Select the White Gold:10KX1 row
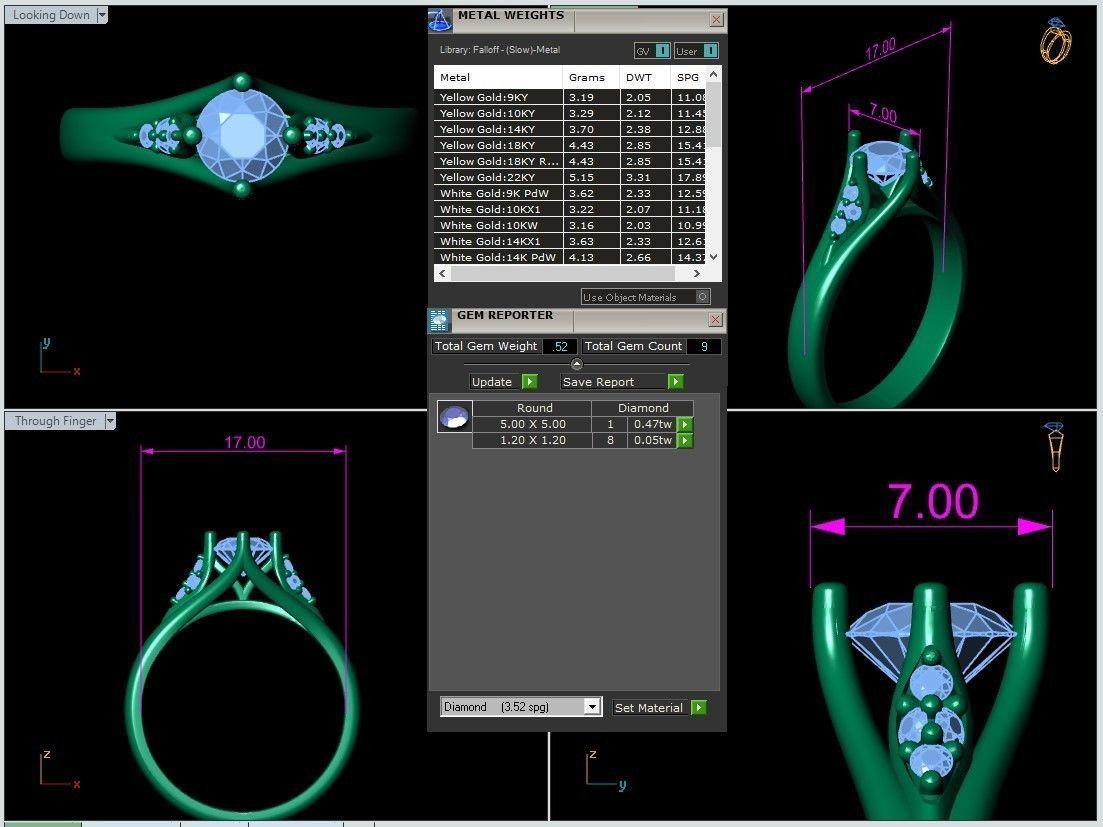Image resolution: width=1103 pixels, height=827 pixels. click(x=570, y=209)
